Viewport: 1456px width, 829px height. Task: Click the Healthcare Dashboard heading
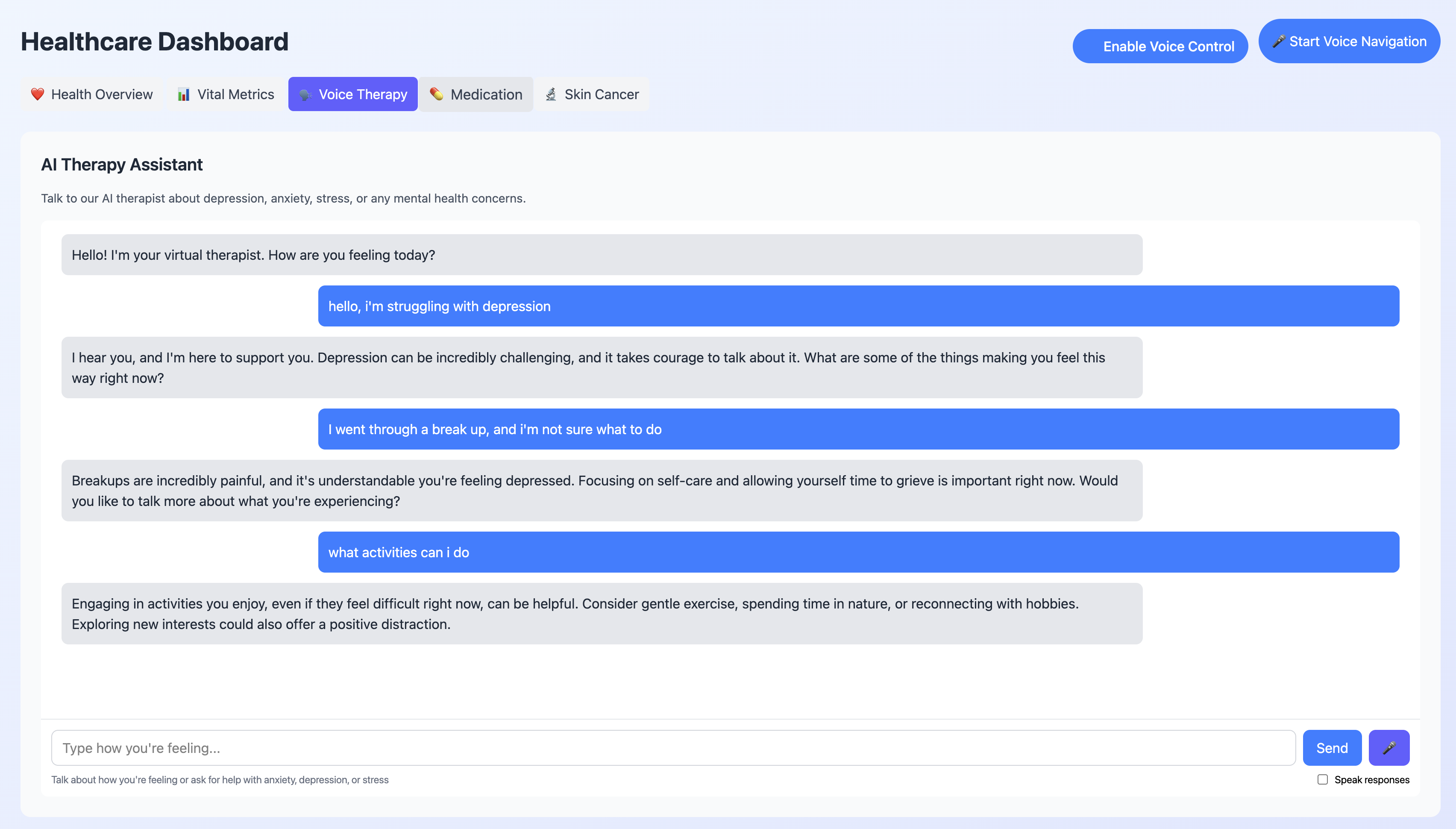[x=154, y=41]
